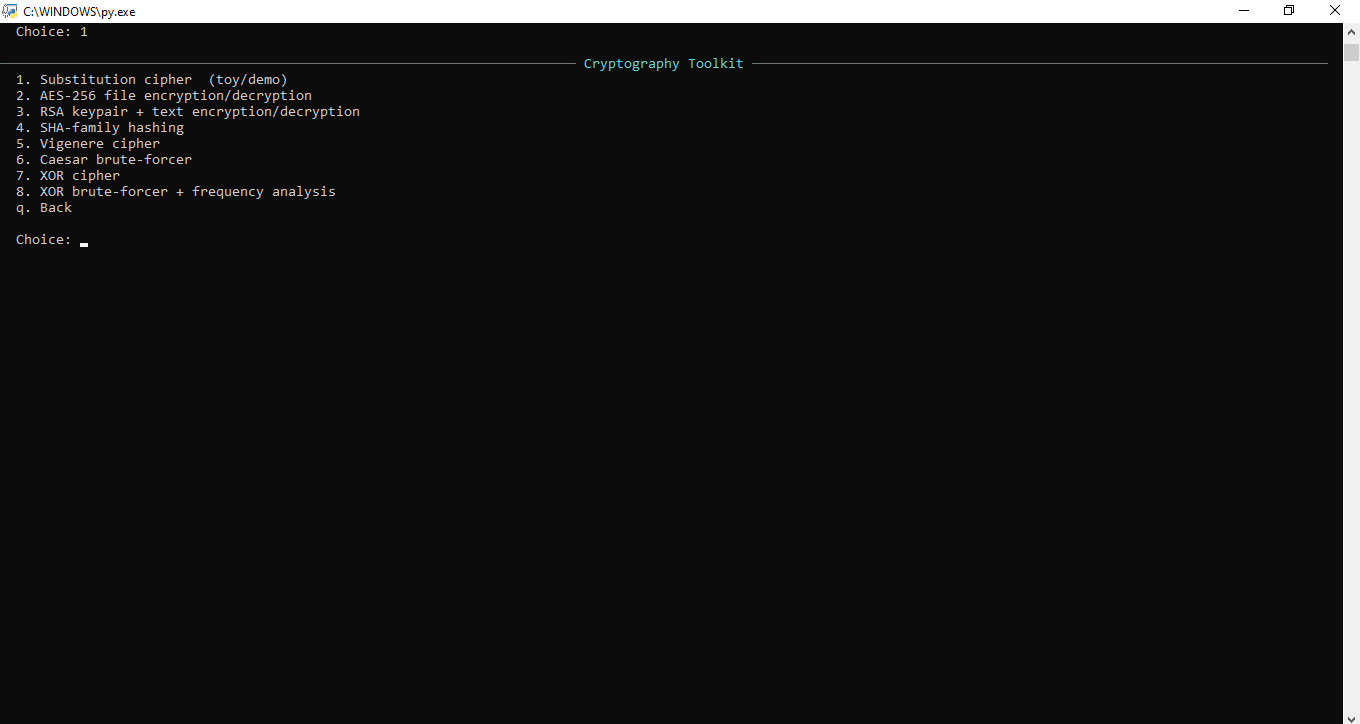Select line '5. Vigenere cipher'

coord(88,144)
